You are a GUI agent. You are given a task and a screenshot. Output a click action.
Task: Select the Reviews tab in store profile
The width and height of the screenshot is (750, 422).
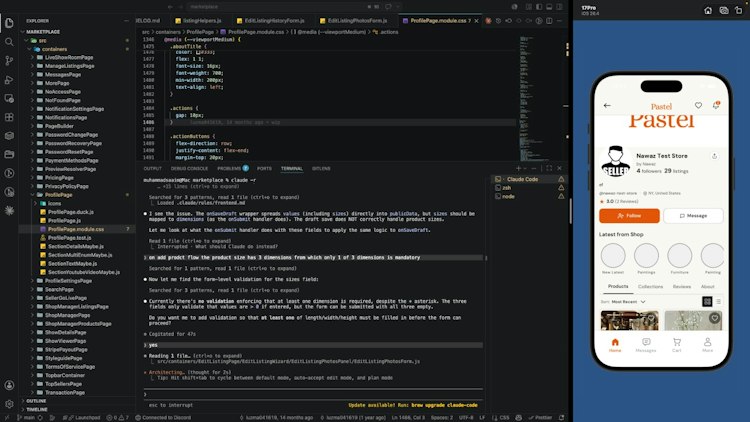tap(682, 287)
